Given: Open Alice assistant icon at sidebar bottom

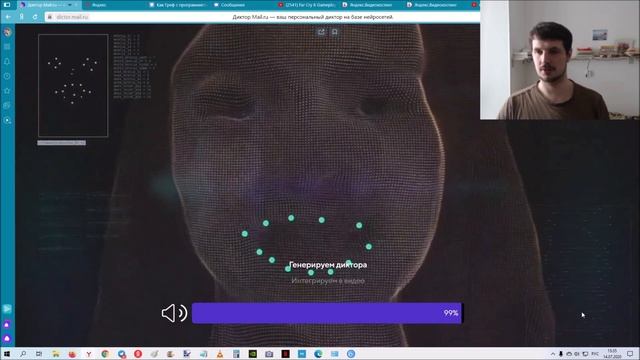Looking at the screenshot, I should pyautogui.click(x=7, y=339).
